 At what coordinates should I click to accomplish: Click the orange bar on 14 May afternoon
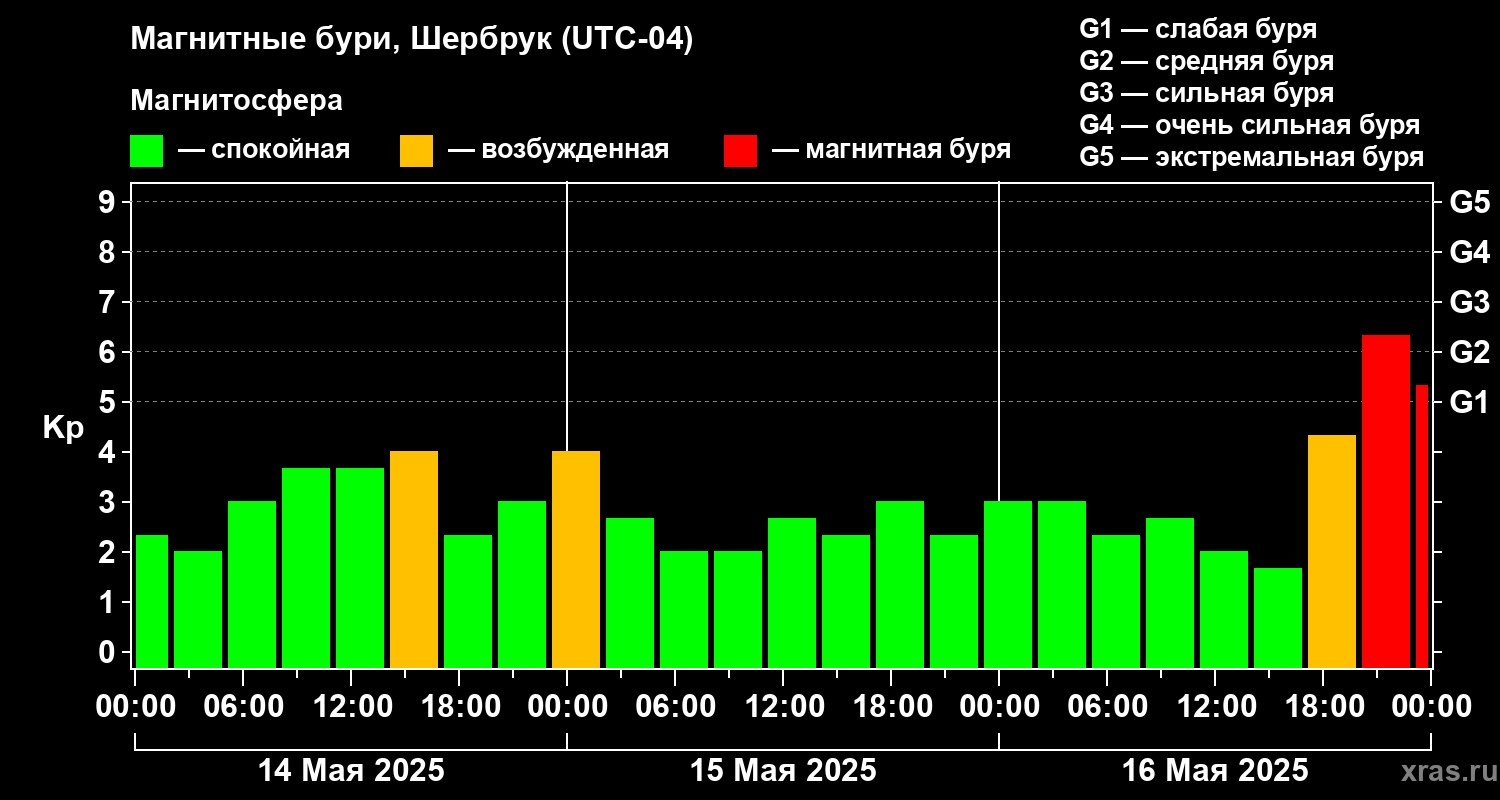click(x=414, y=559)
